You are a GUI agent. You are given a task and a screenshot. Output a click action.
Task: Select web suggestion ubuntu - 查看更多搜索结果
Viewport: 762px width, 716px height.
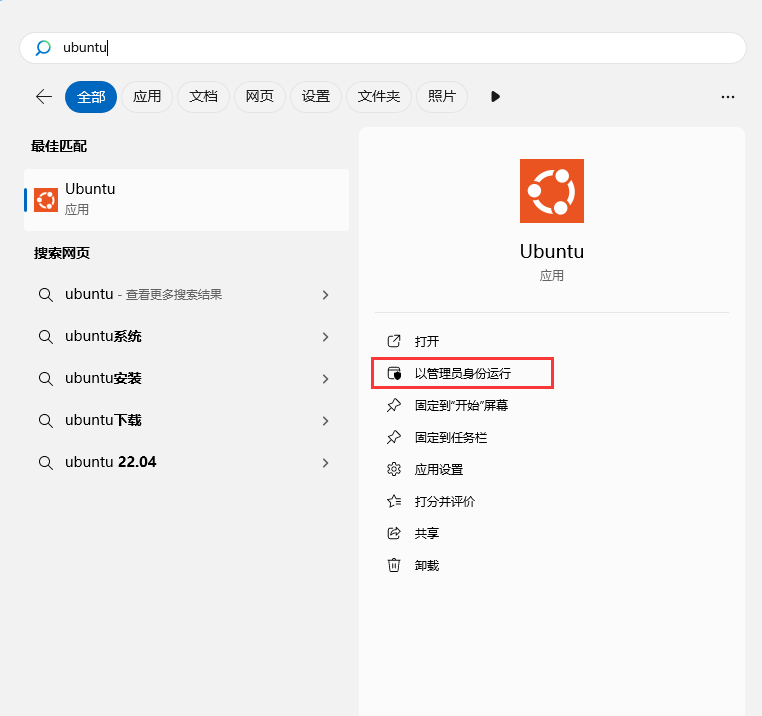[185, 295]
